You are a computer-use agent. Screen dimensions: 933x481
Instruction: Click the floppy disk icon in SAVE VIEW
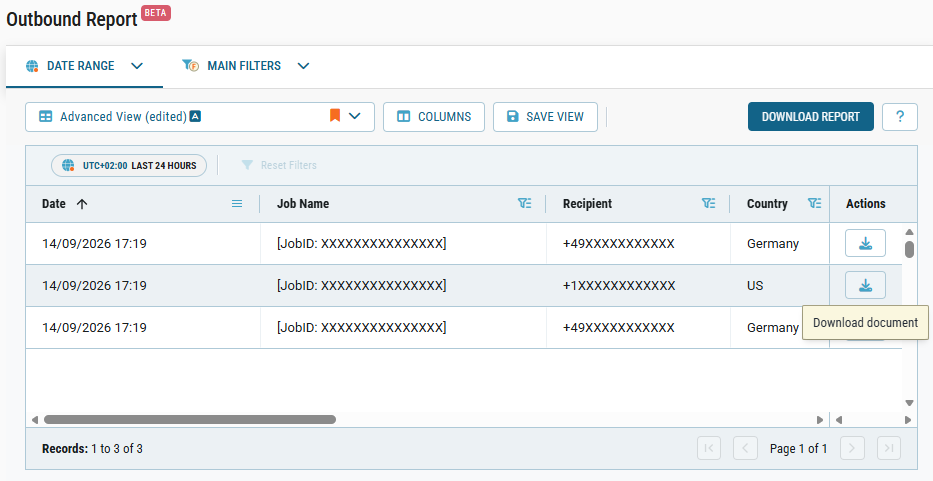[512, 117]
